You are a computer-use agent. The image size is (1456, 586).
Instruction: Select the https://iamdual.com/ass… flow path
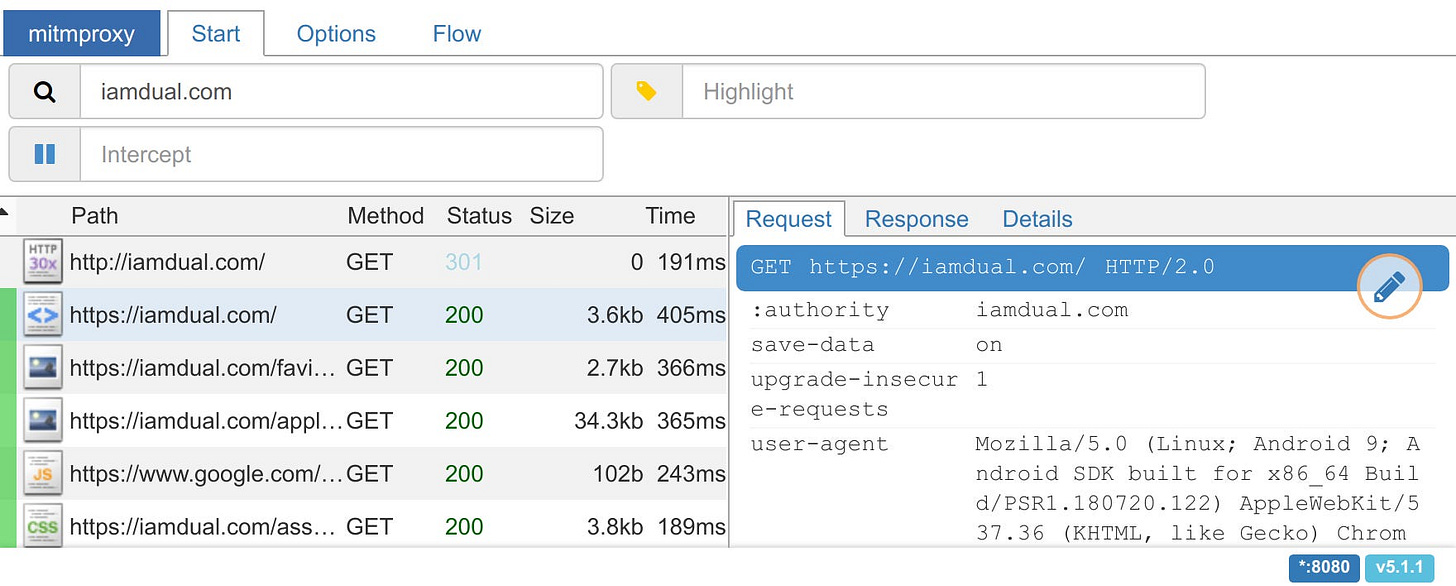[203, 527]
